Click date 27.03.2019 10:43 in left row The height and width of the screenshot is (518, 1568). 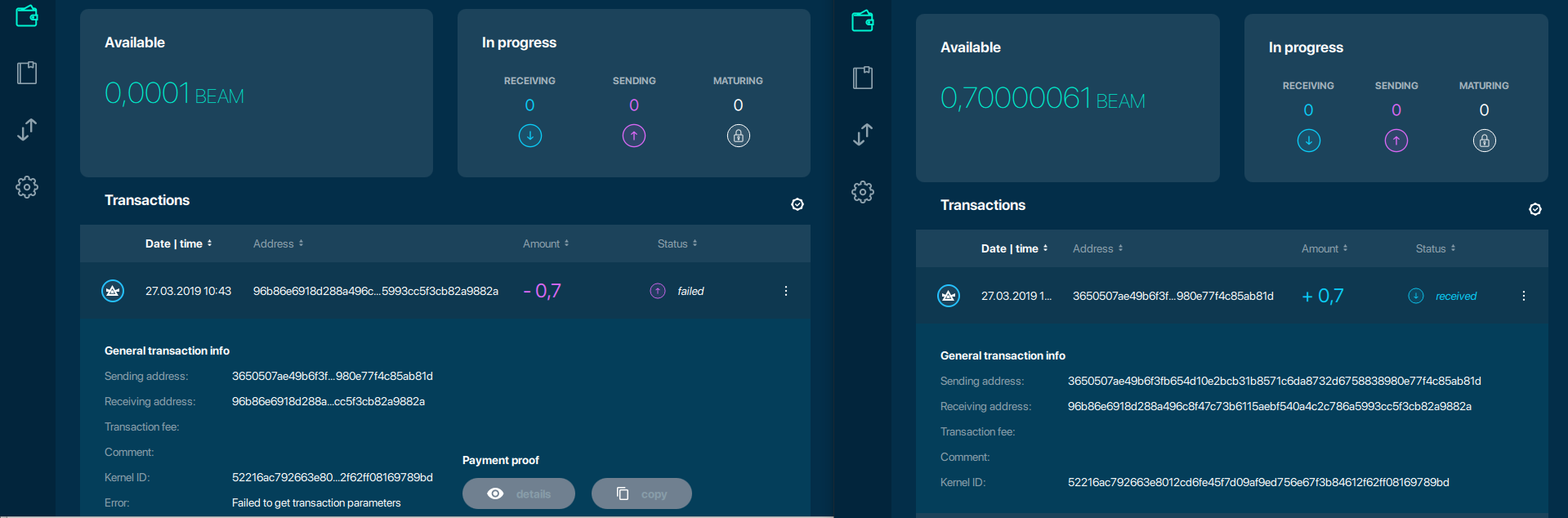click(188, 291)
